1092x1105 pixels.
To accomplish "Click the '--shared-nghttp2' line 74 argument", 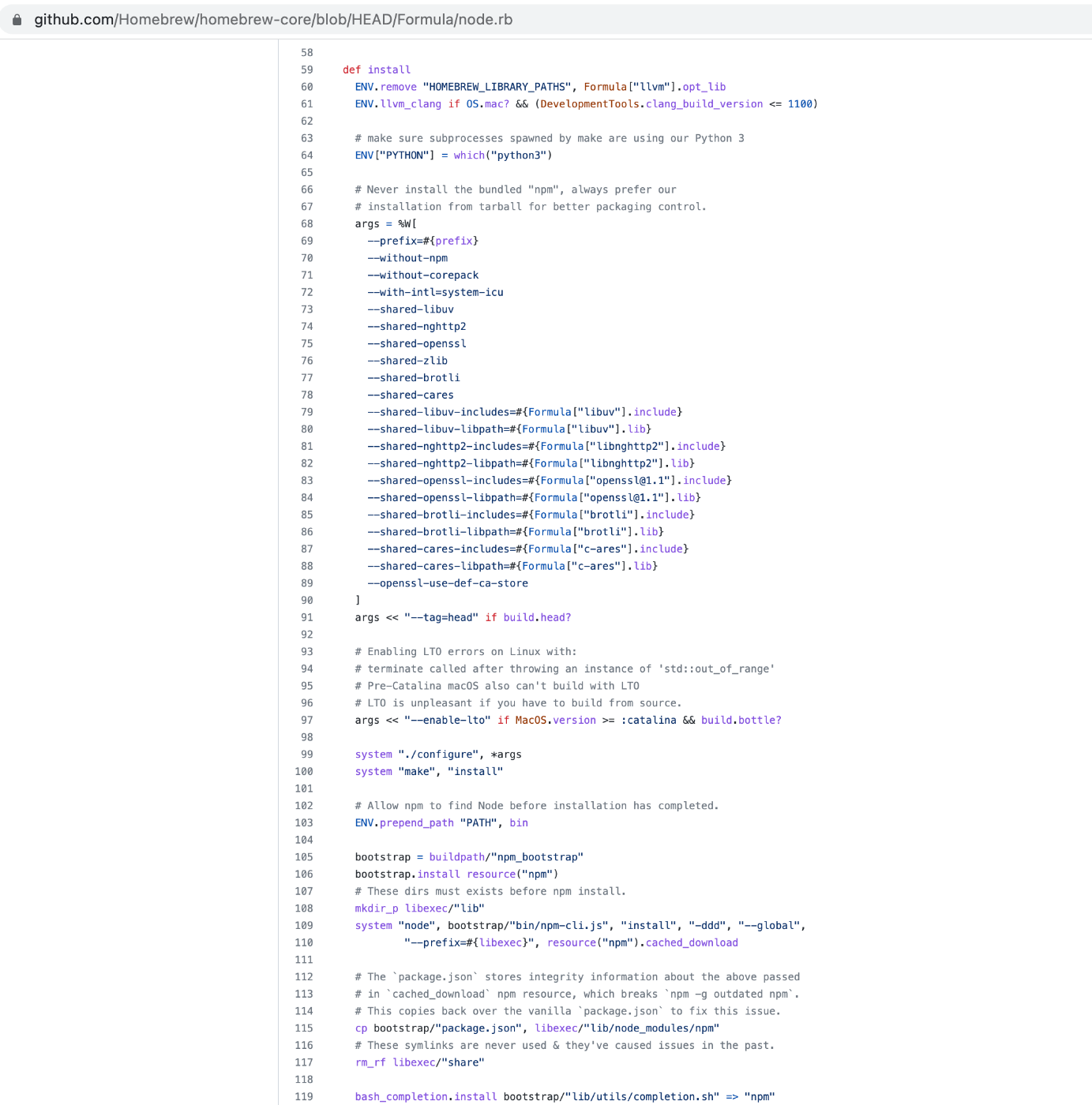I will pos(417,327).
